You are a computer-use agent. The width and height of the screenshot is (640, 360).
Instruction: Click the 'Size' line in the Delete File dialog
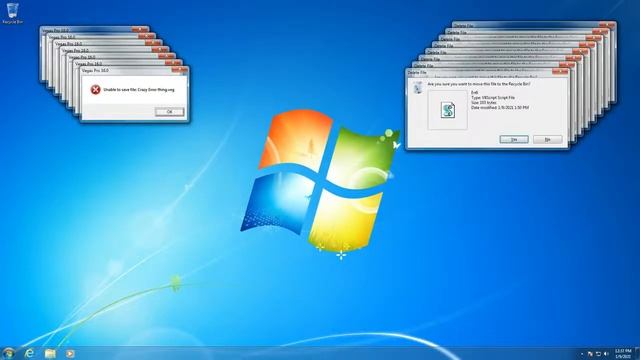[x=484, y=102]
